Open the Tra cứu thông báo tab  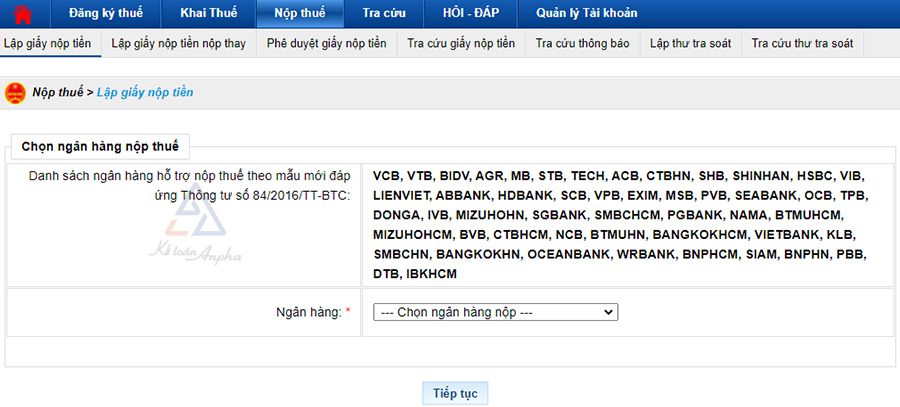click(583, 44)
